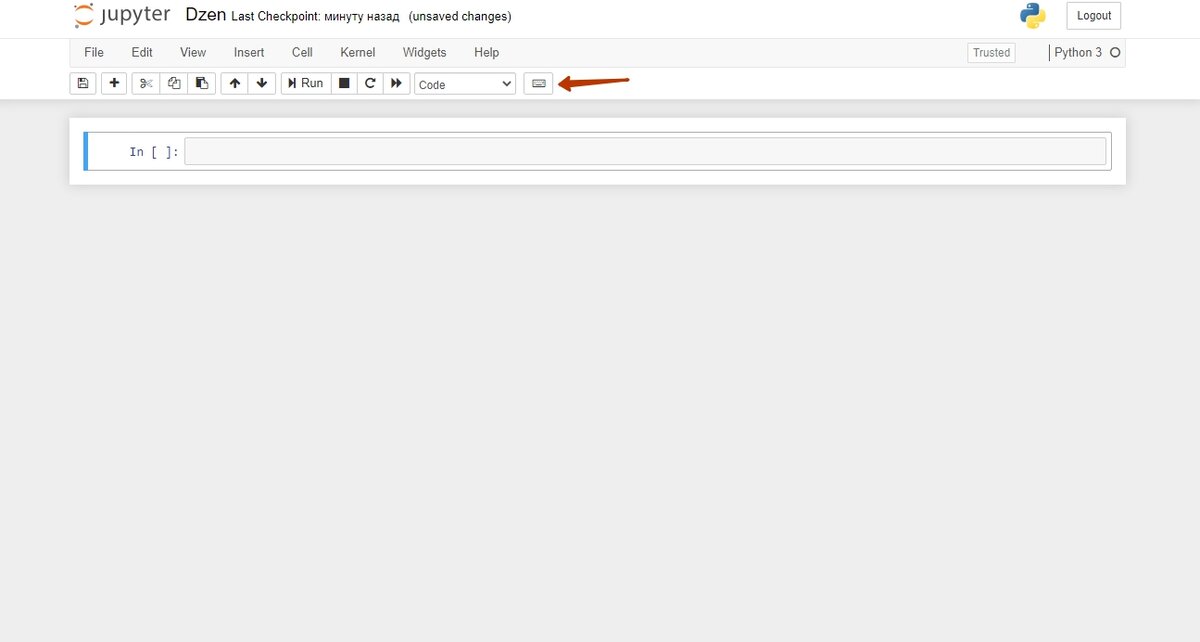Open the Help menu

486,52
